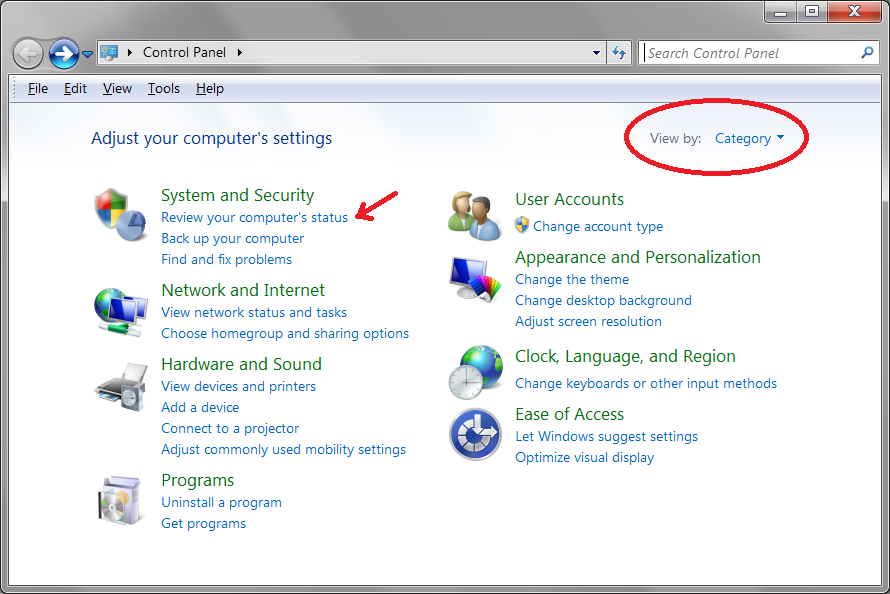
Task: Click Change the theme
Action: pyautogui.click(x=572, y=279)
